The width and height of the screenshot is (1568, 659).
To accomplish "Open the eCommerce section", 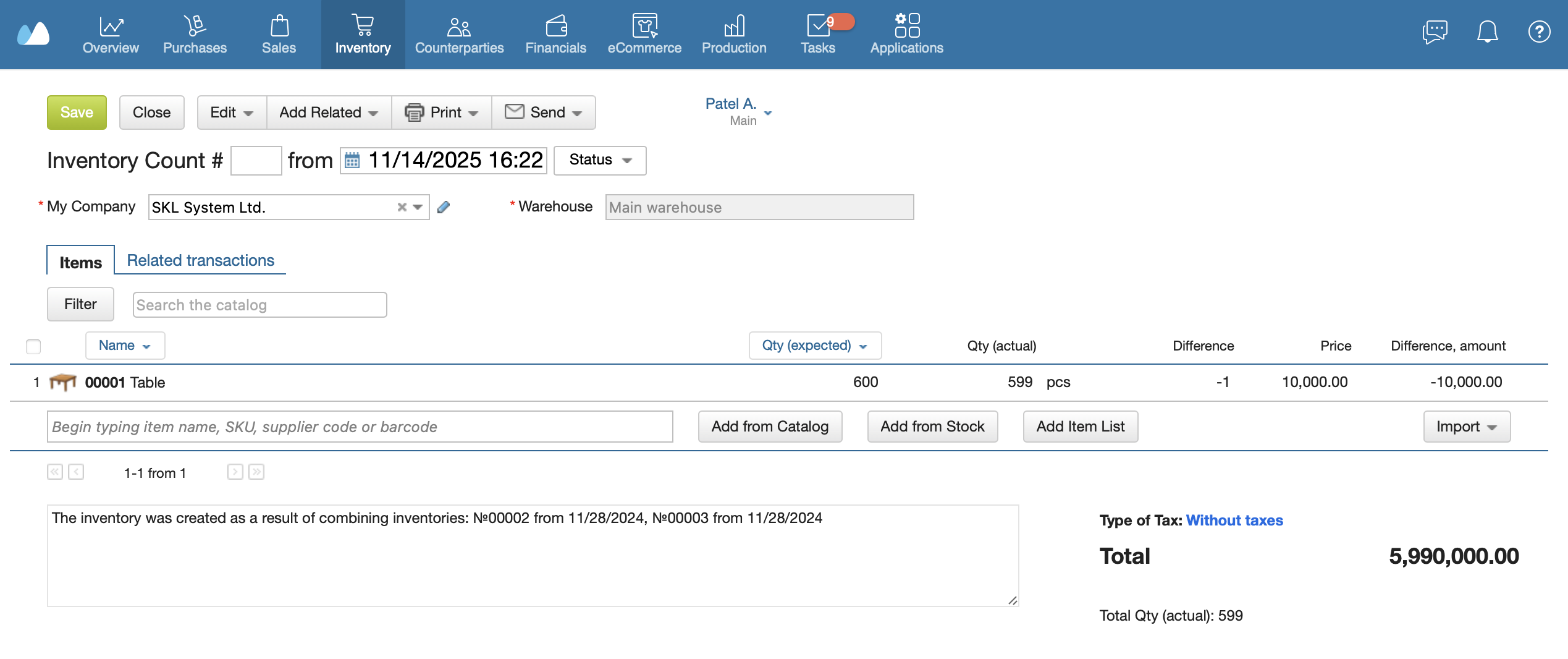I will [644, 35].
